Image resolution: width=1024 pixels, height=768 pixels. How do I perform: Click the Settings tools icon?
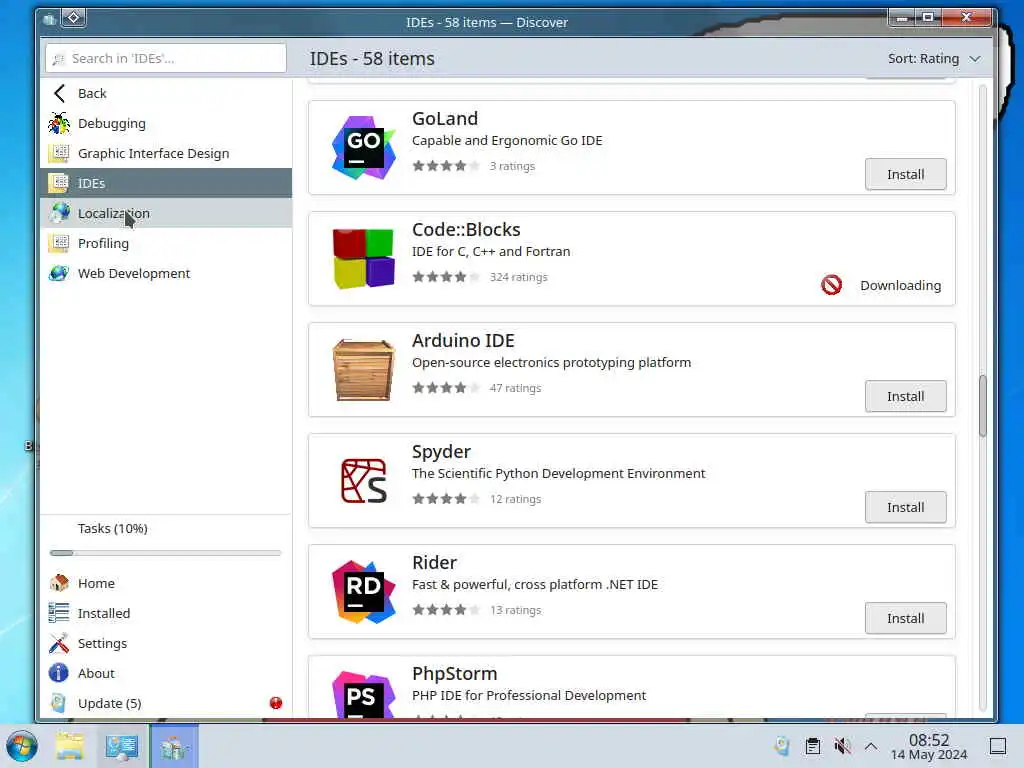coord(59,643)
